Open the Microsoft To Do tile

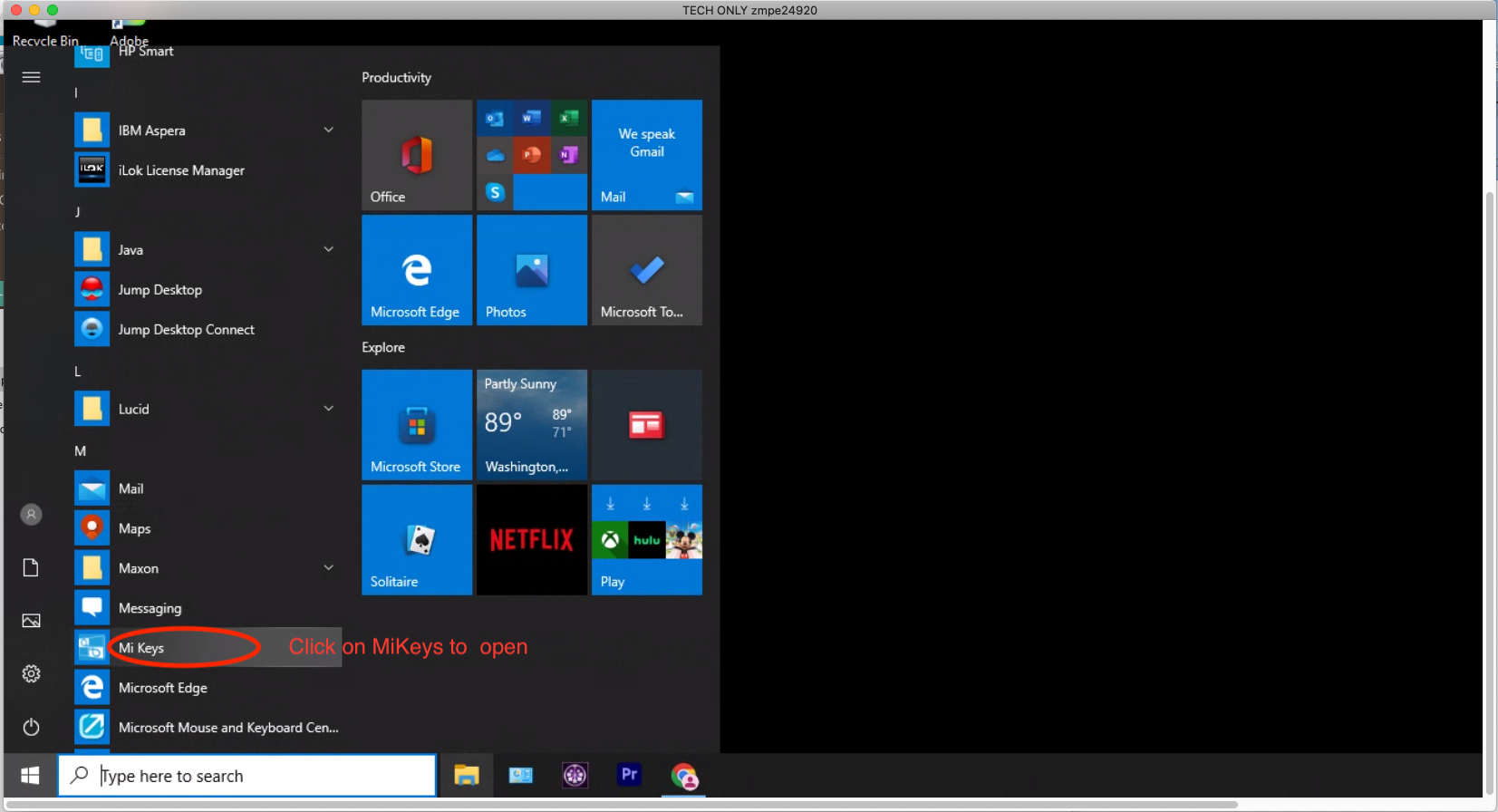647,270
